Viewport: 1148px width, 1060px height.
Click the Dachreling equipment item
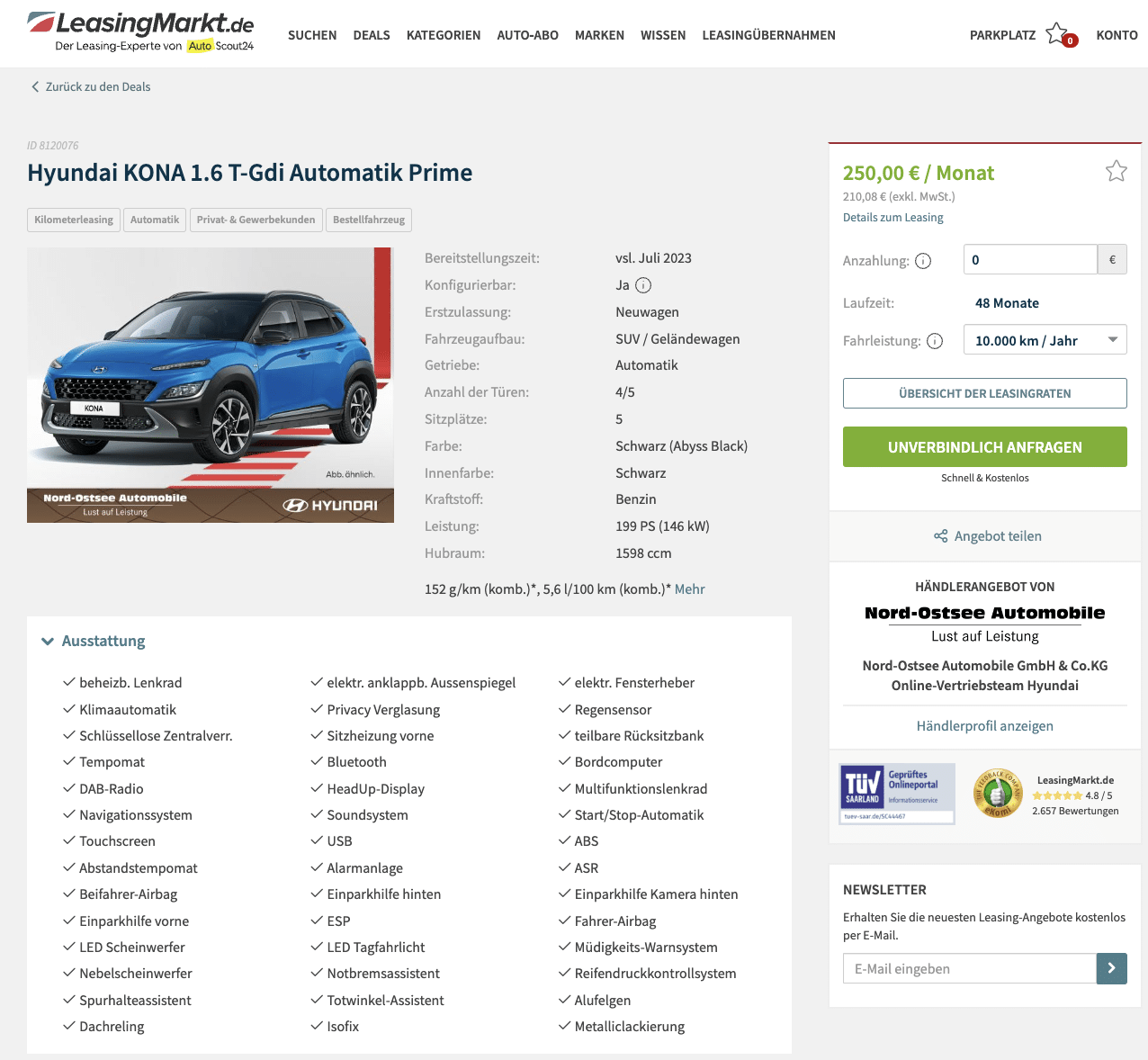[x=112, y=1027]
